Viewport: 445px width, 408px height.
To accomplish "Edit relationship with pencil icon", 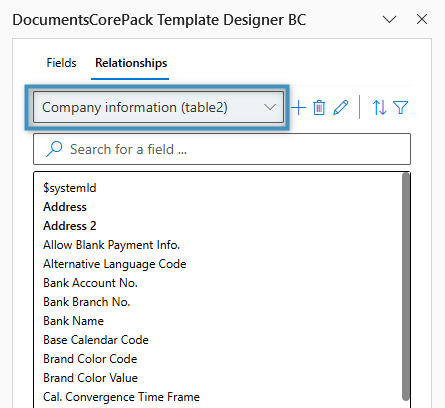I will click(341, 108).
